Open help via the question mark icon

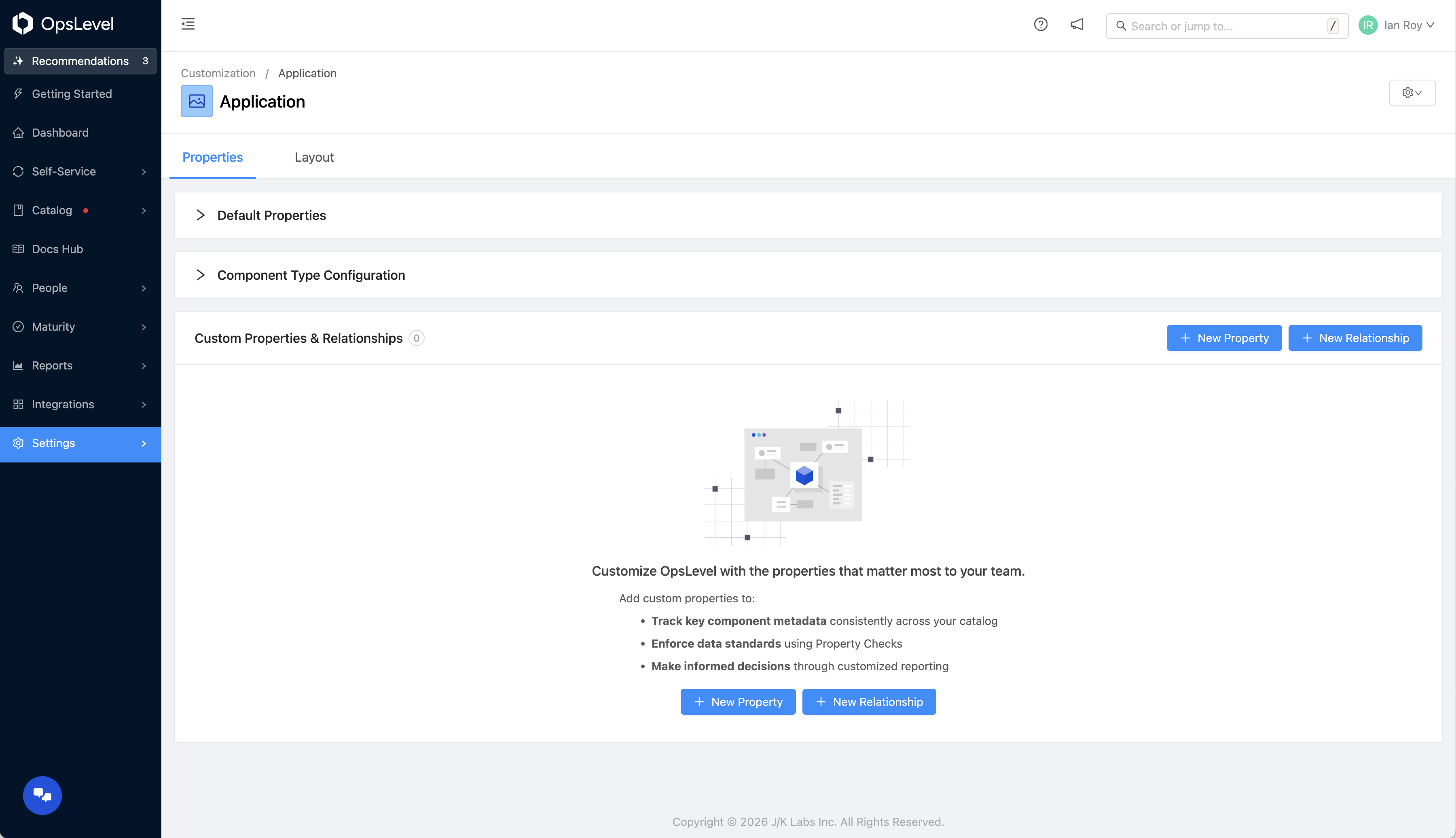click(1040, 24)
